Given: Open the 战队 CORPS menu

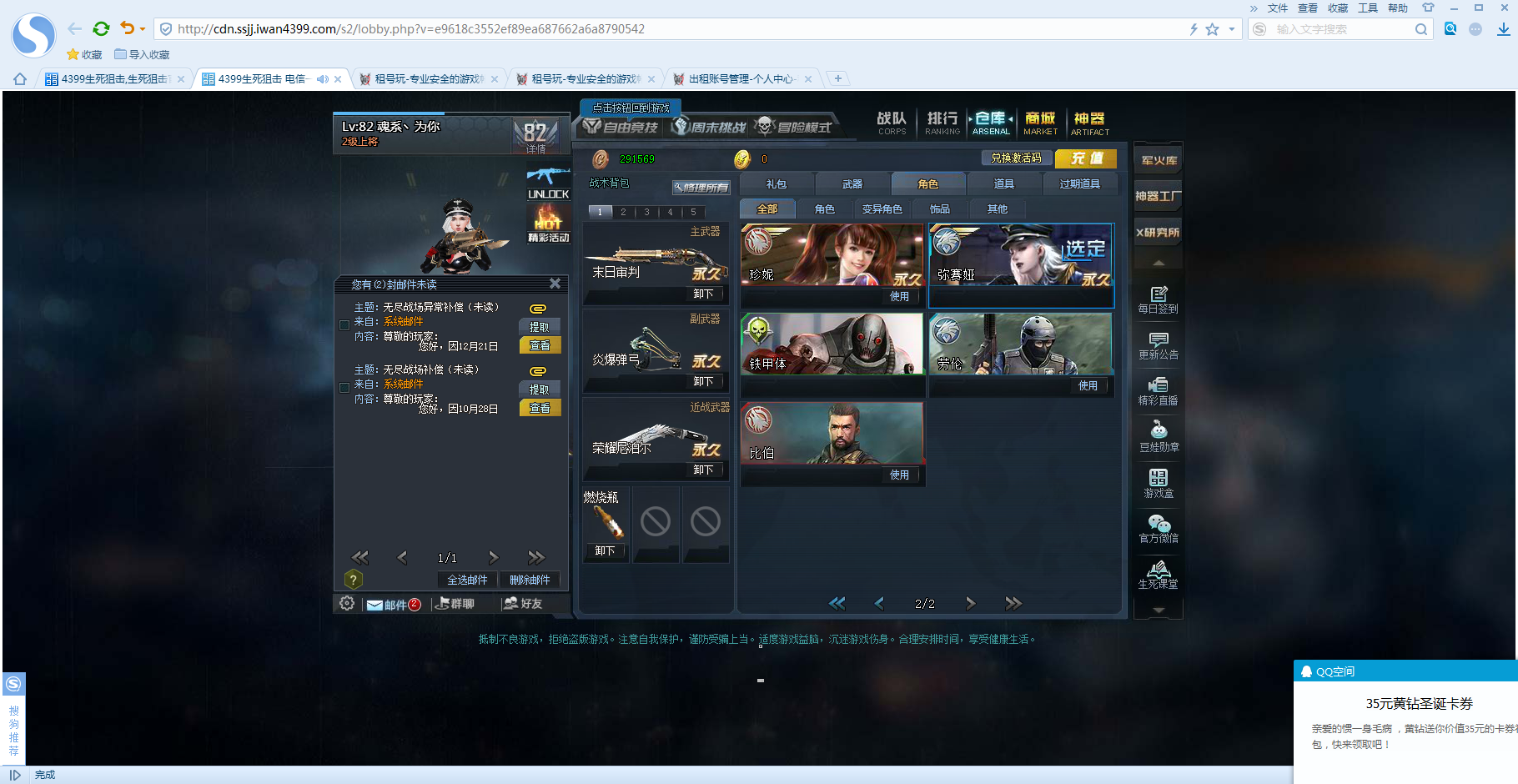Looking at the screenshot, I should coord(892,123).
